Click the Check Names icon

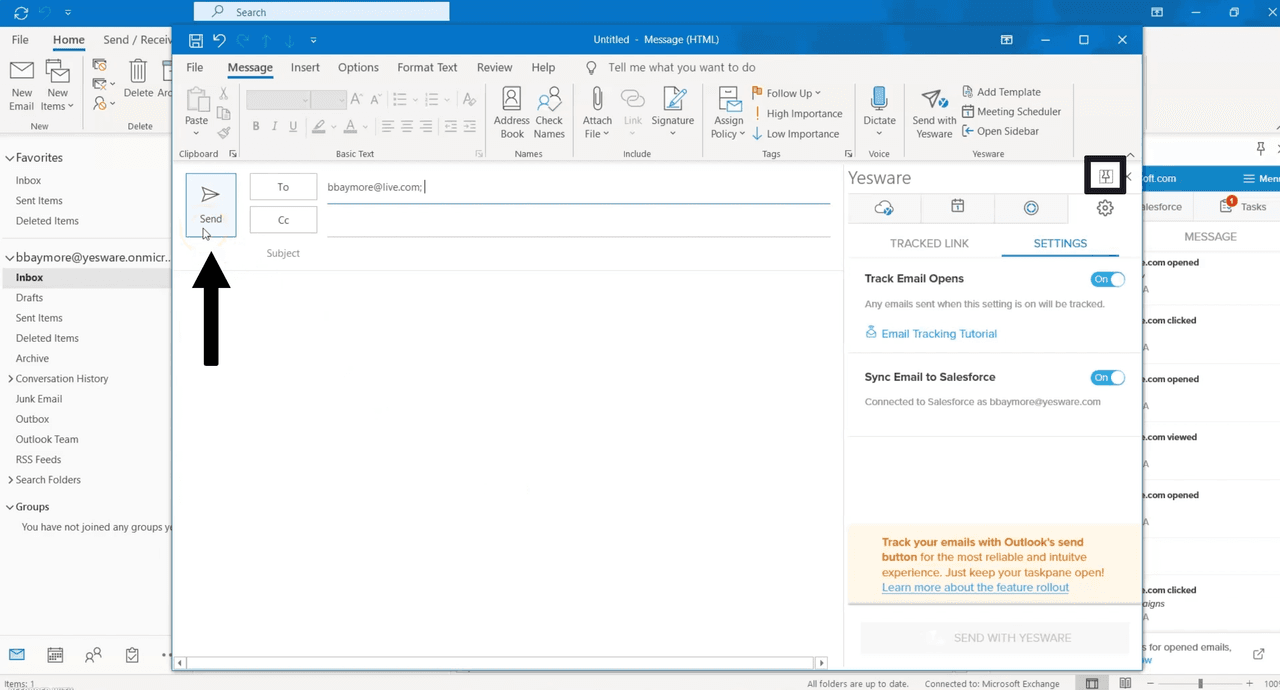pyautogui.click(x=549, y=110)
